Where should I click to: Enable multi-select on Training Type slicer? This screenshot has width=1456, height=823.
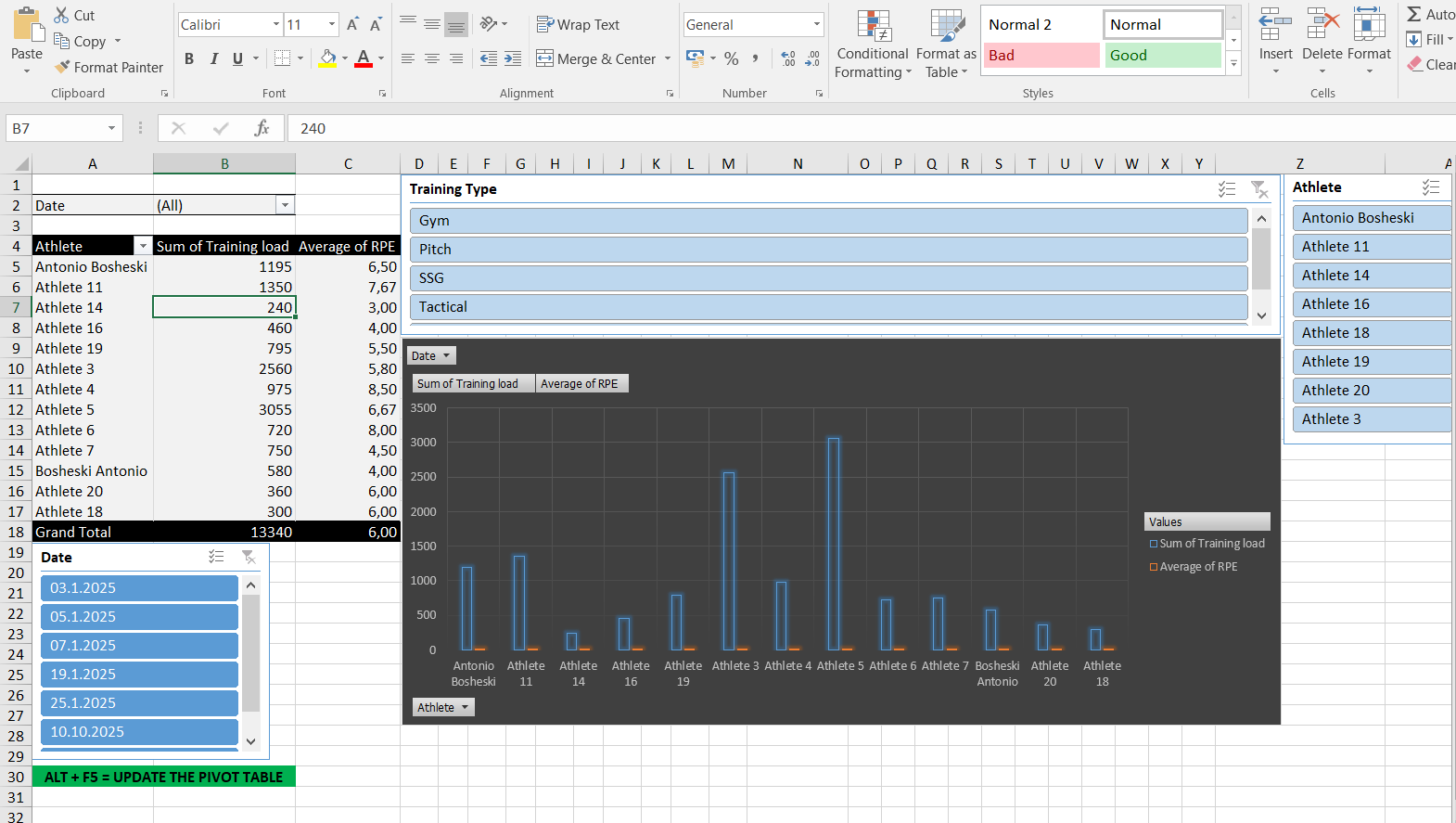click(1227, 188)
